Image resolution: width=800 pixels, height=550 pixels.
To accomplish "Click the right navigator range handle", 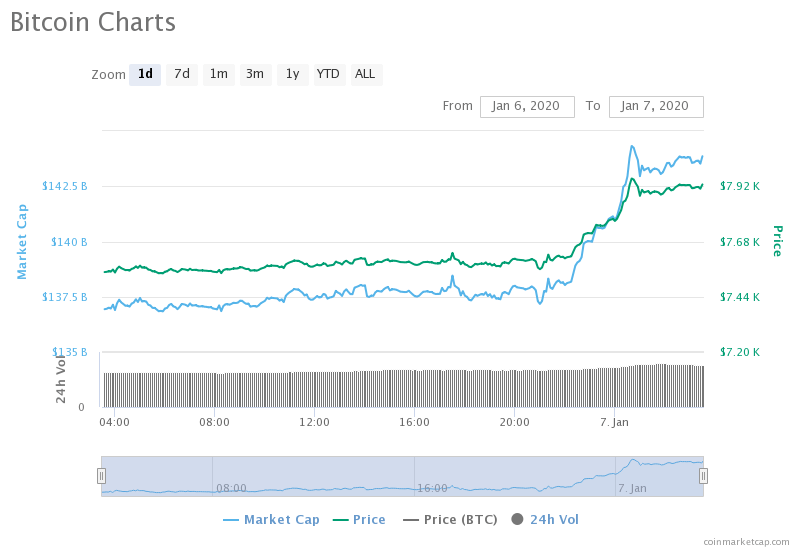I will (x=704, y=476).
